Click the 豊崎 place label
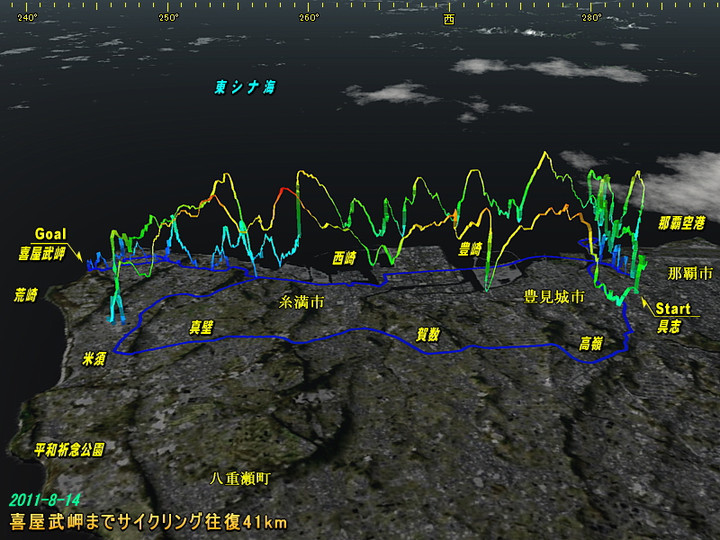720x540 pixels. coord(470,248)
